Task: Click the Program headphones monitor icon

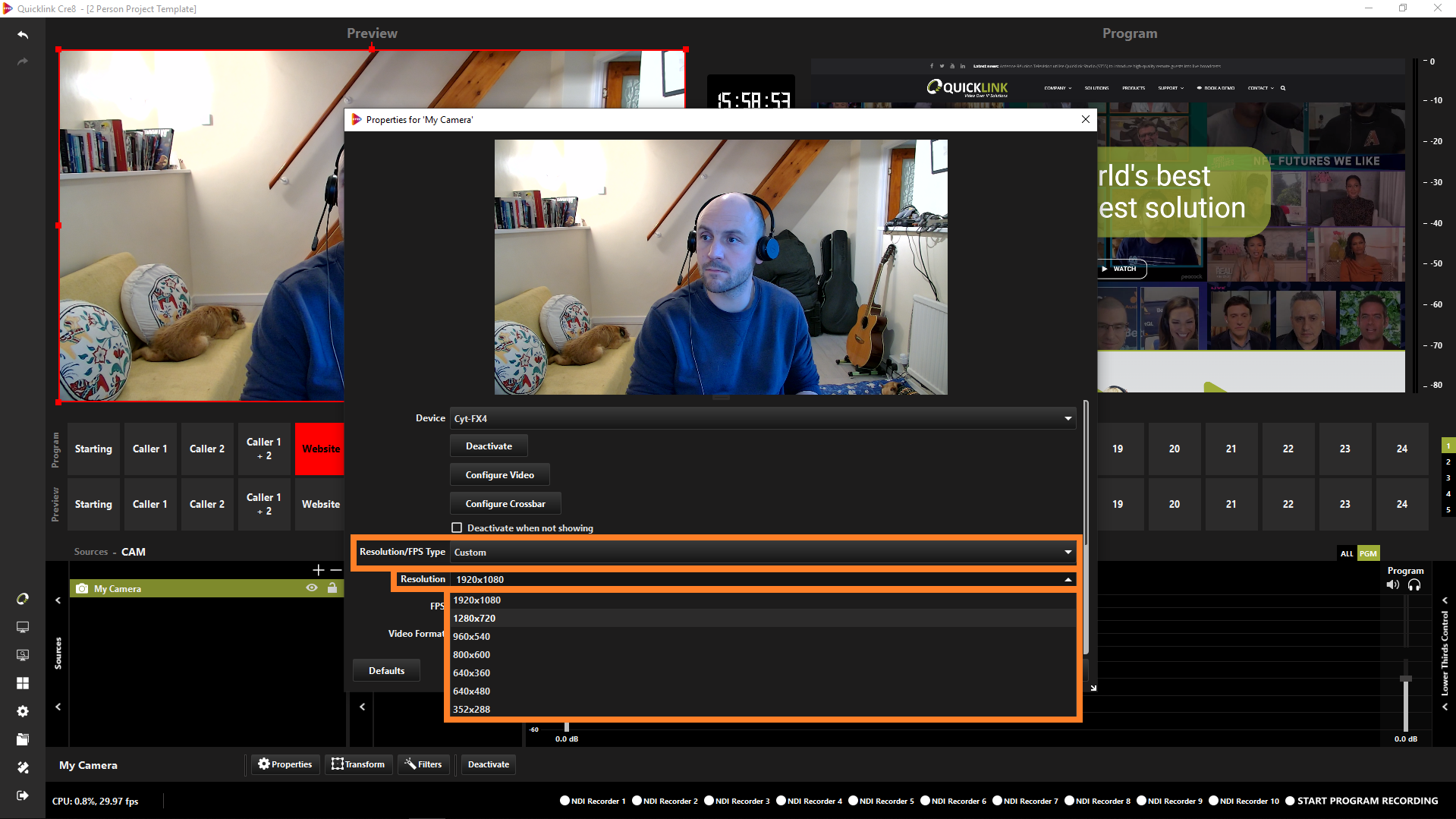Action: tap(1414, 584)
